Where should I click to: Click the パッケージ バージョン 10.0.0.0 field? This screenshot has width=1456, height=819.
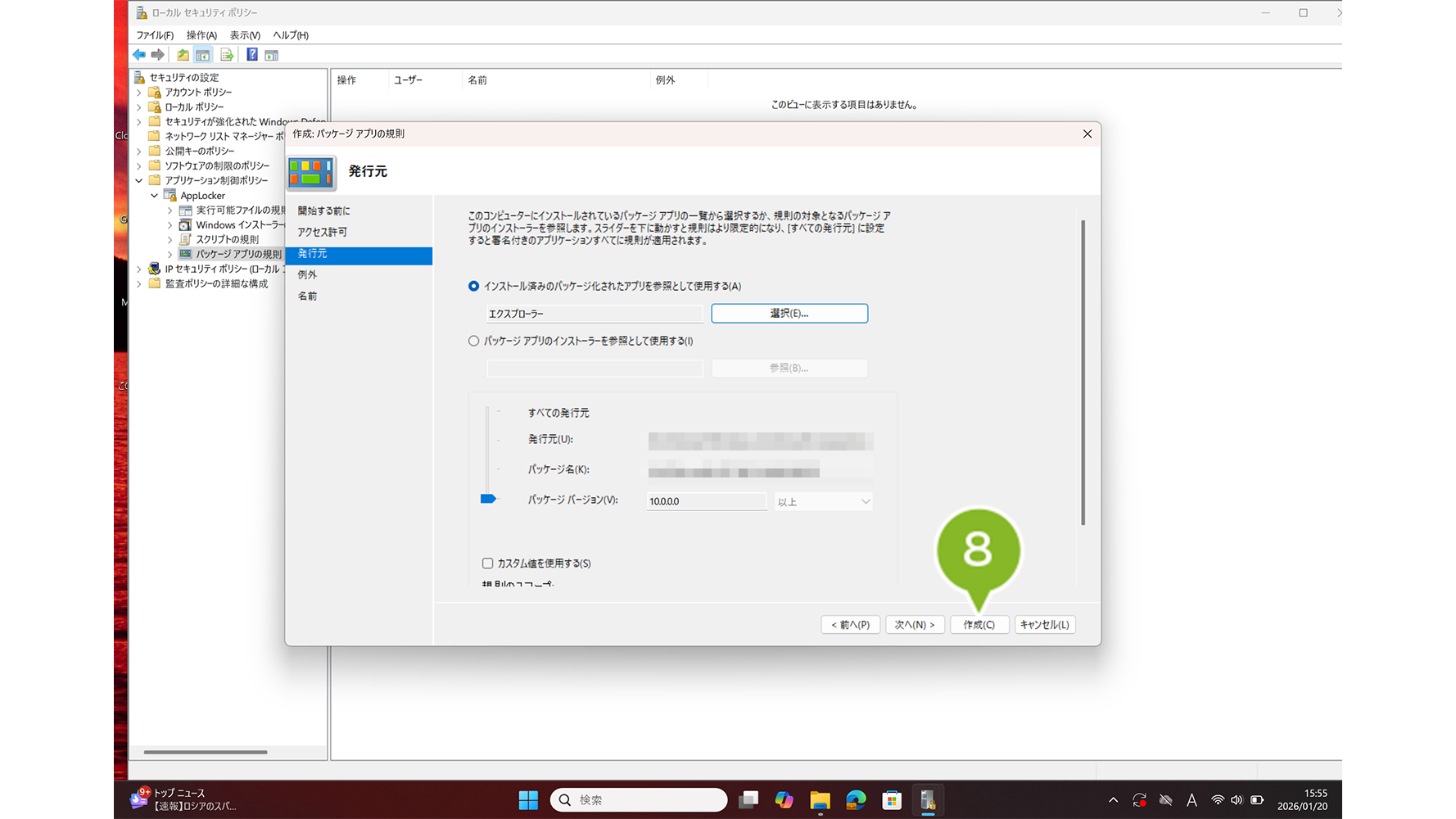705,501
